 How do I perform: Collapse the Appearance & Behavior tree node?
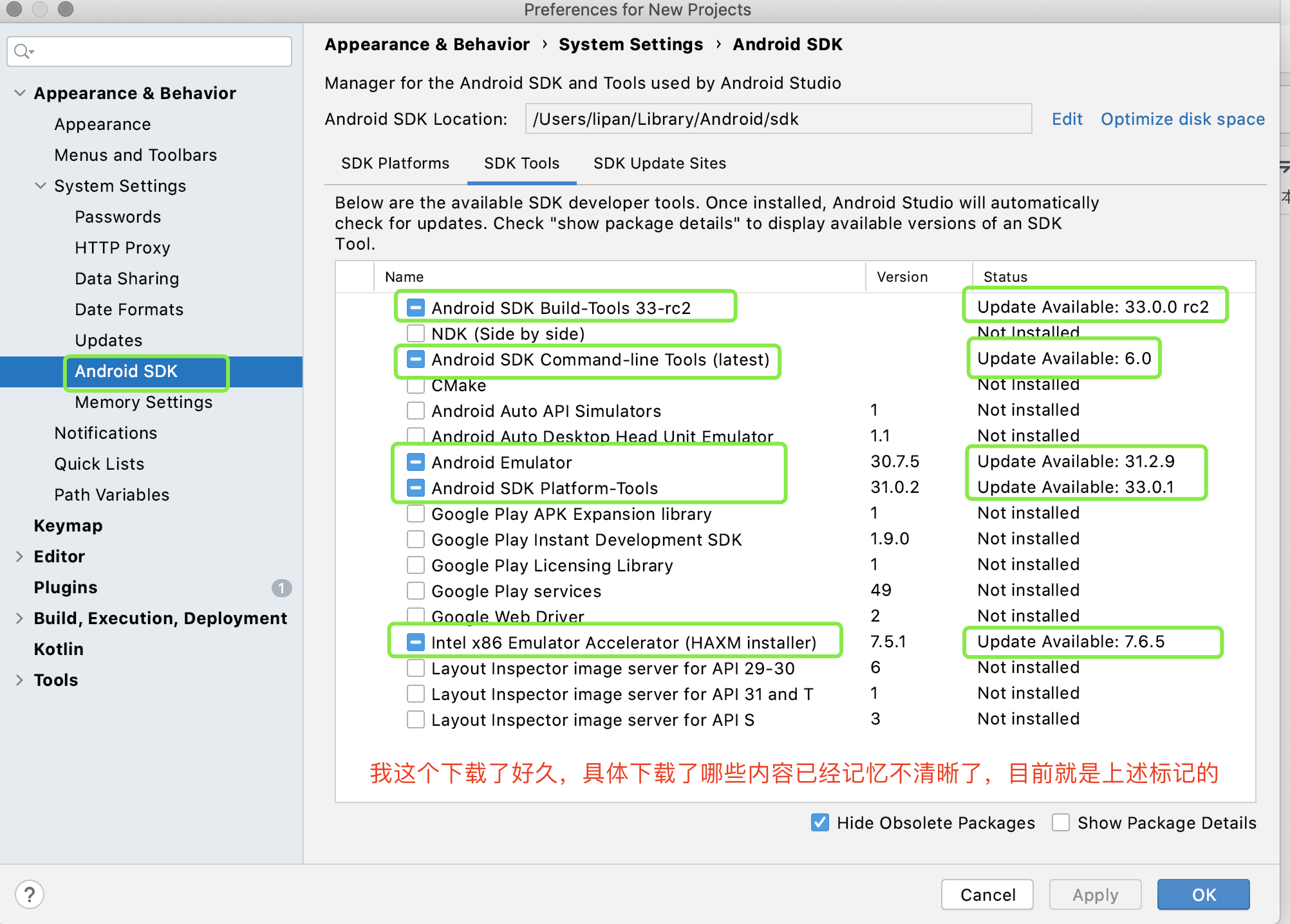pos(20,93)
